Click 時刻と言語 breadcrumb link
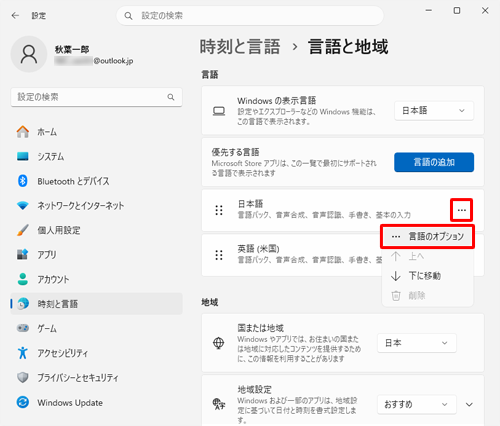500x426 pixels. (240, 46)
